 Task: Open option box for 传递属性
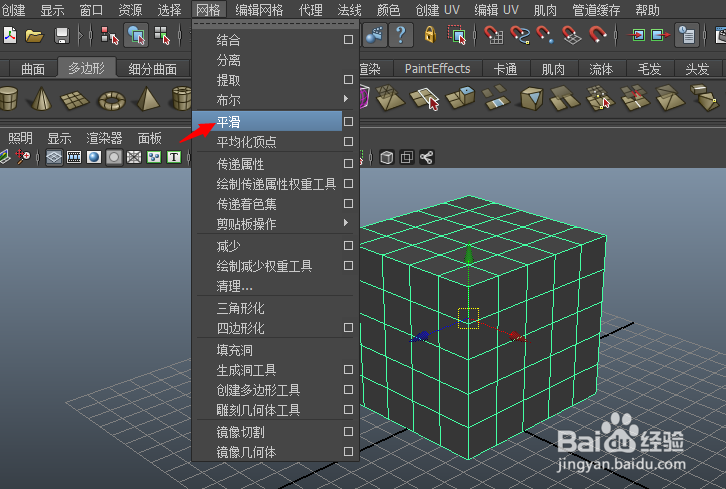point(348,163)
